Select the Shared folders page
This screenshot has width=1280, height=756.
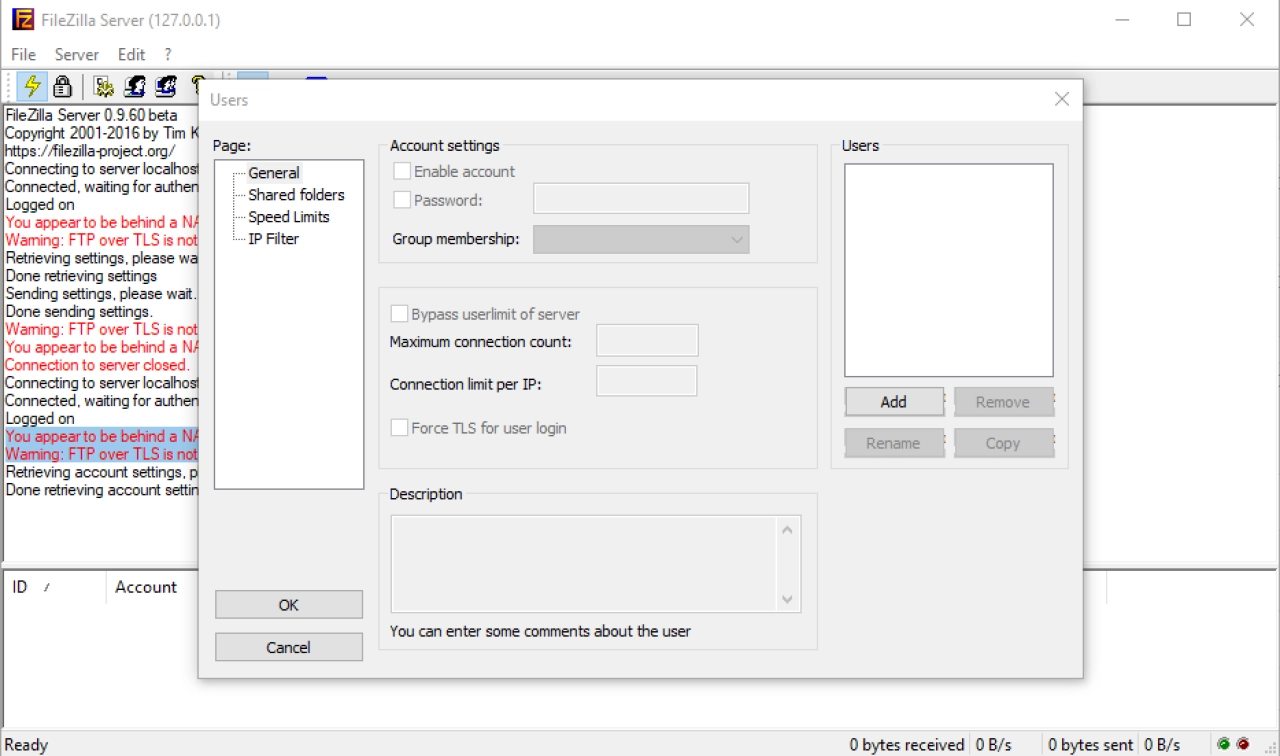[x=296, y=195]
